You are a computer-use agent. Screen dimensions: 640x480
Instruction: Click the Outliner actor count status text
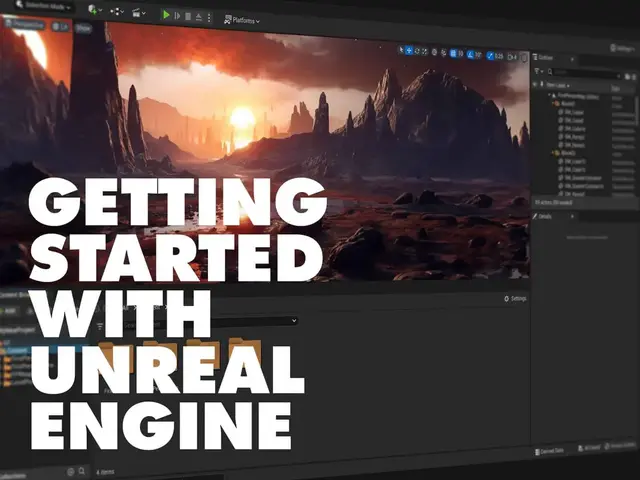pyautogui.click(x=553, y=202)
